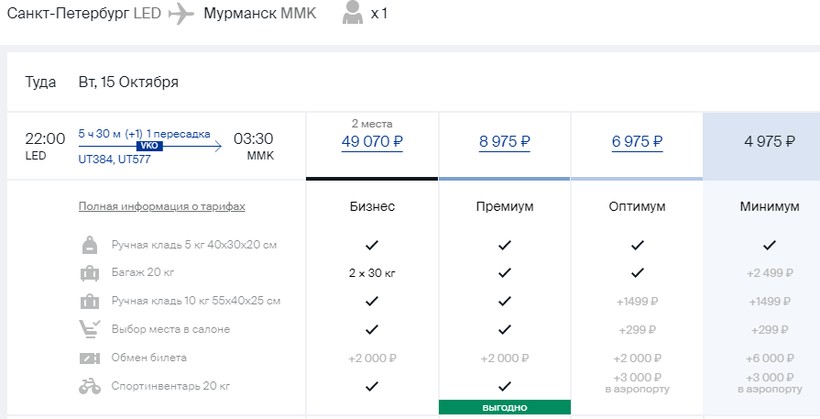Image resolution: width=820 pixels, height=419 pixels.
Task: Click the airplane icon between city names
Action: pyautogui.click(x=181, y=15)
